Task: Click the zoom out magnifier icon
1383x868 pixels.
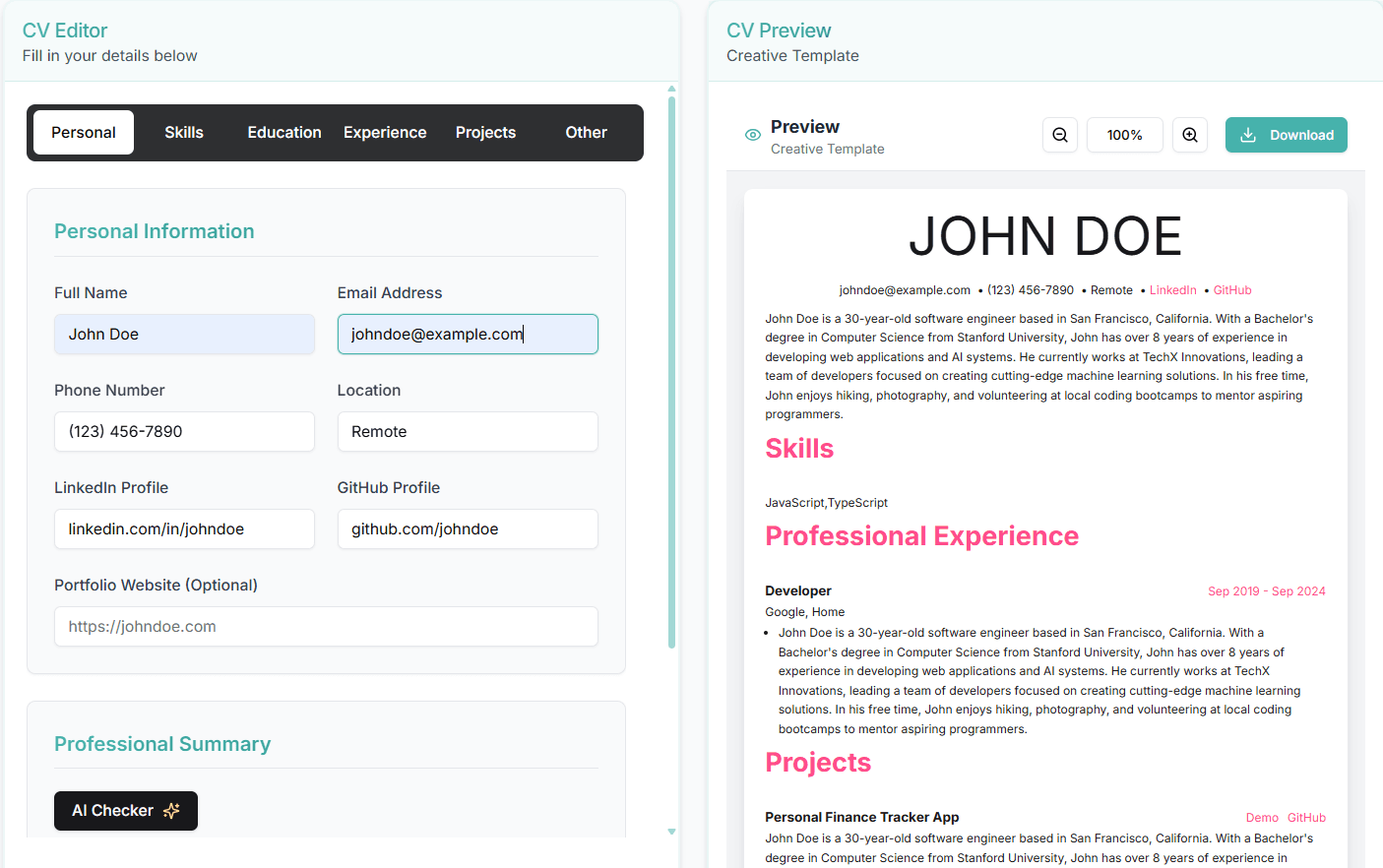Action: coord(1060,135)
